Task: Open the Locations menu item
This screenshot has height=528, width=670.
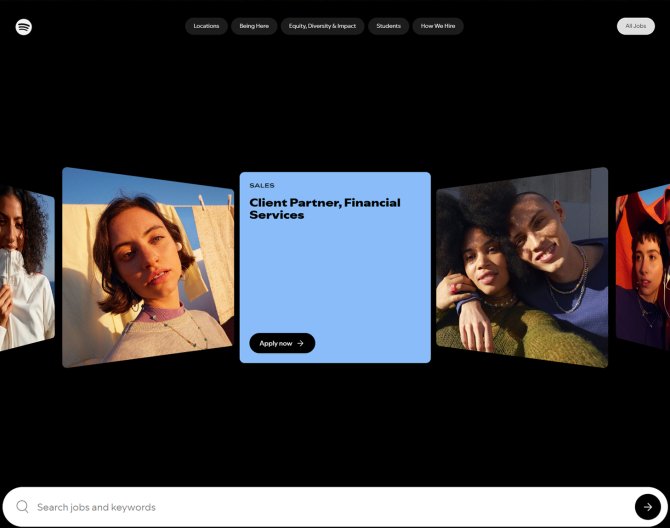Action: (x=206, y=26)
